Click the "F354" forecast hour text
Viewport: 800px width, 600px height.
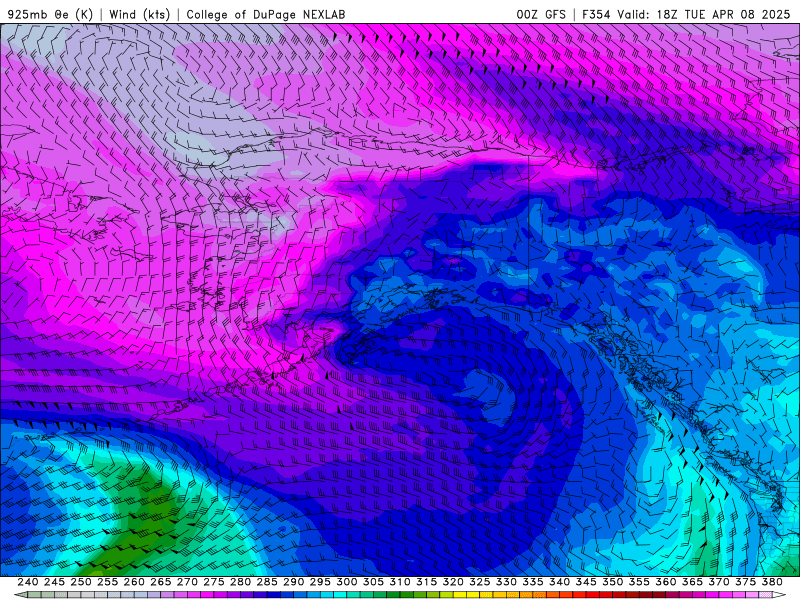(x=596, y=14)
